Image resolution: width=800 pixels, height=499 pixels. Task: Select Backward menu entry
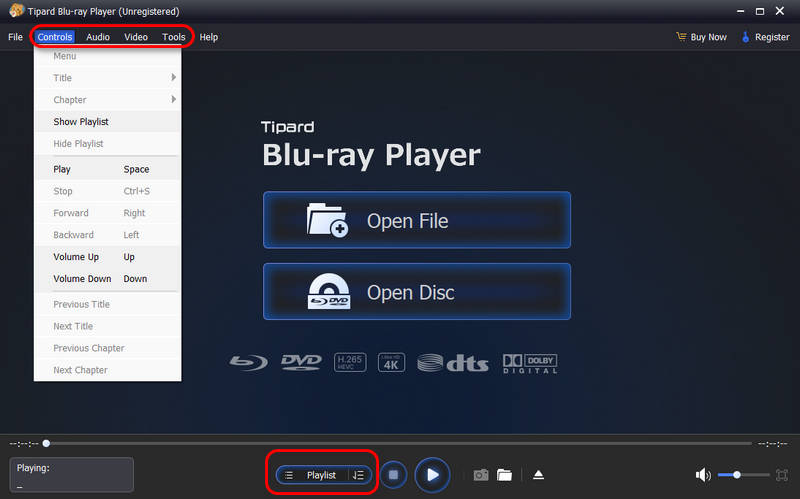pyautogui.click(x=107, y=235)
